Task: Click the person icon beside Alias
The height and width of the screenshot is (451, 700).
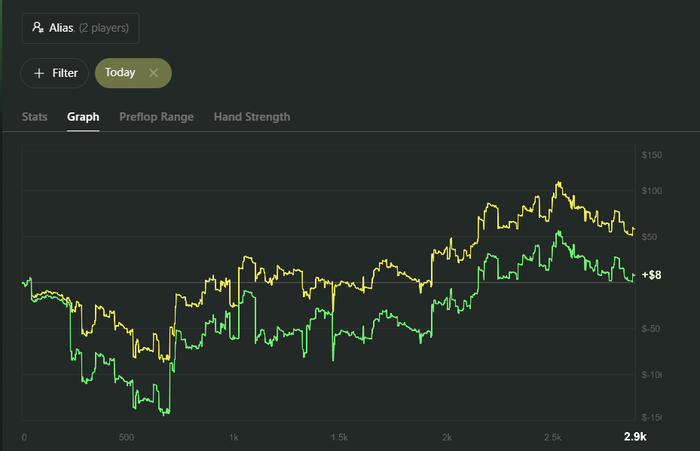Action: tap(37, 28)
